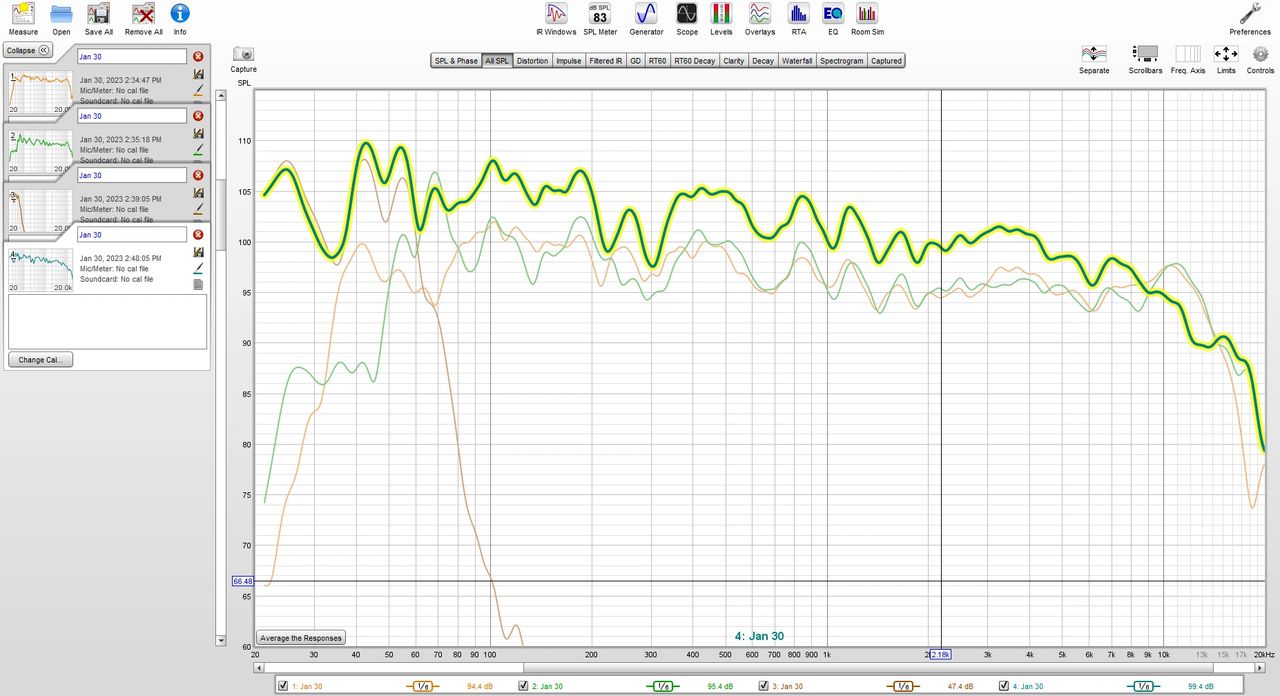Capture the graph image
Image resolution: width=1280 pixels, height=696 pixels.
(x=243, y=59)
